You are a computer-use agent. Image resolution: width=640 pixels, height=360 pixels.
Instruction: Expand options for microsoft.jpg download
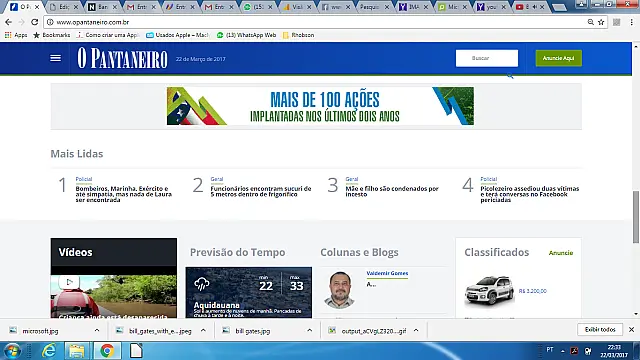pos(97,331)
